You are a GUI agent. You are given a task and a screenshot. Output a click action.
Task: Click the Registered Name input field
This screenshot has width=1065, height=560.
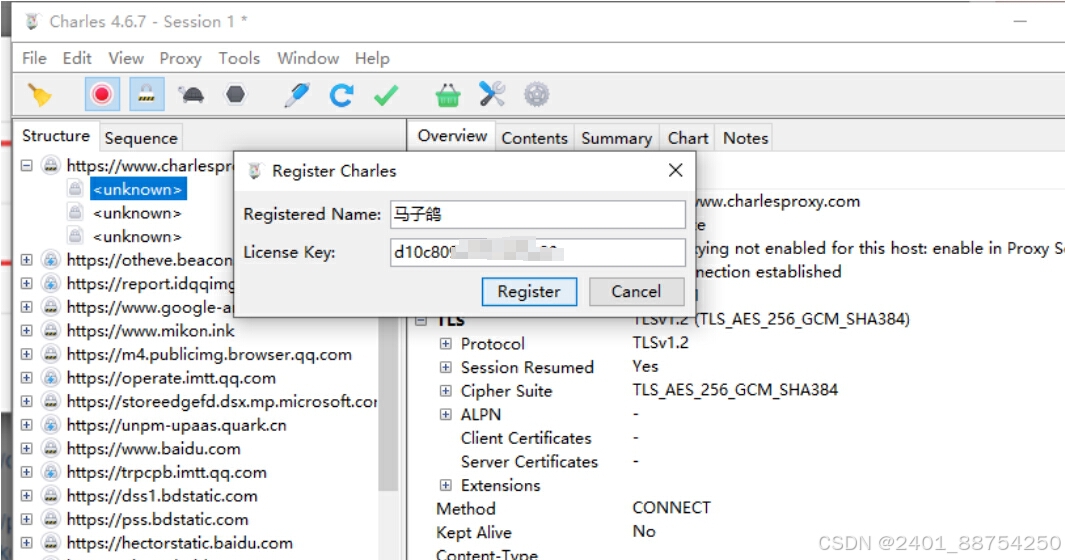[537, 215]
